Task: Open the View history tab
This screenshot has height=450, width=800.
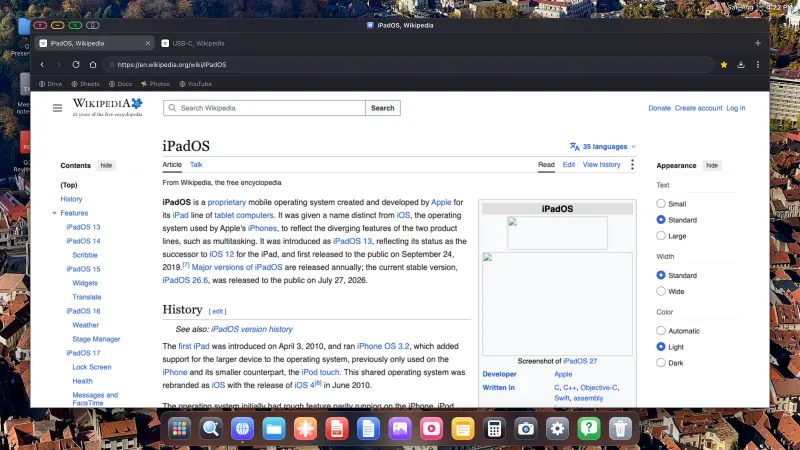Action: [602, 164]
